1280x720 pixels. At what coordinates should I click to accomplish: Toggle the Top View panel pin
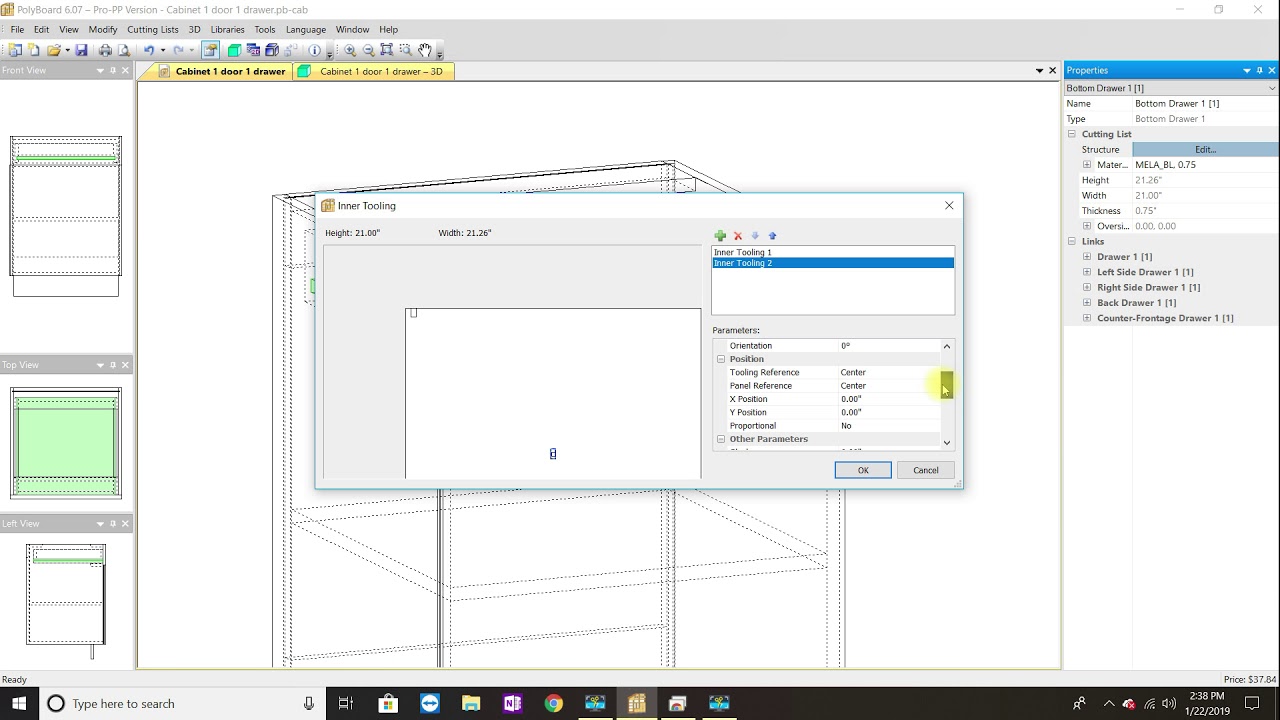pyautogui.click(x=113, y=365)
